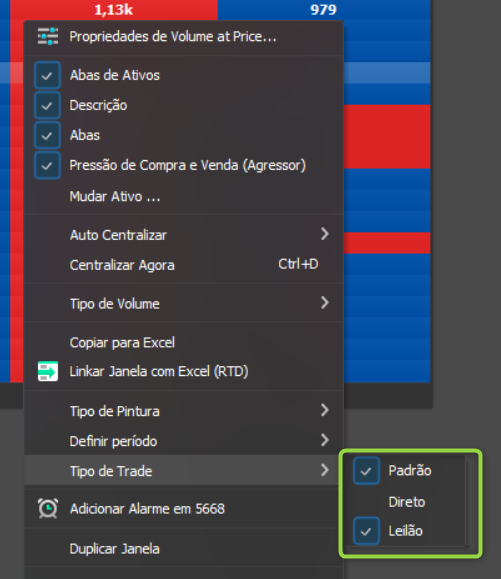
Task: Expand Auto Centralizar submenu arrow
Action: [325, 234]
